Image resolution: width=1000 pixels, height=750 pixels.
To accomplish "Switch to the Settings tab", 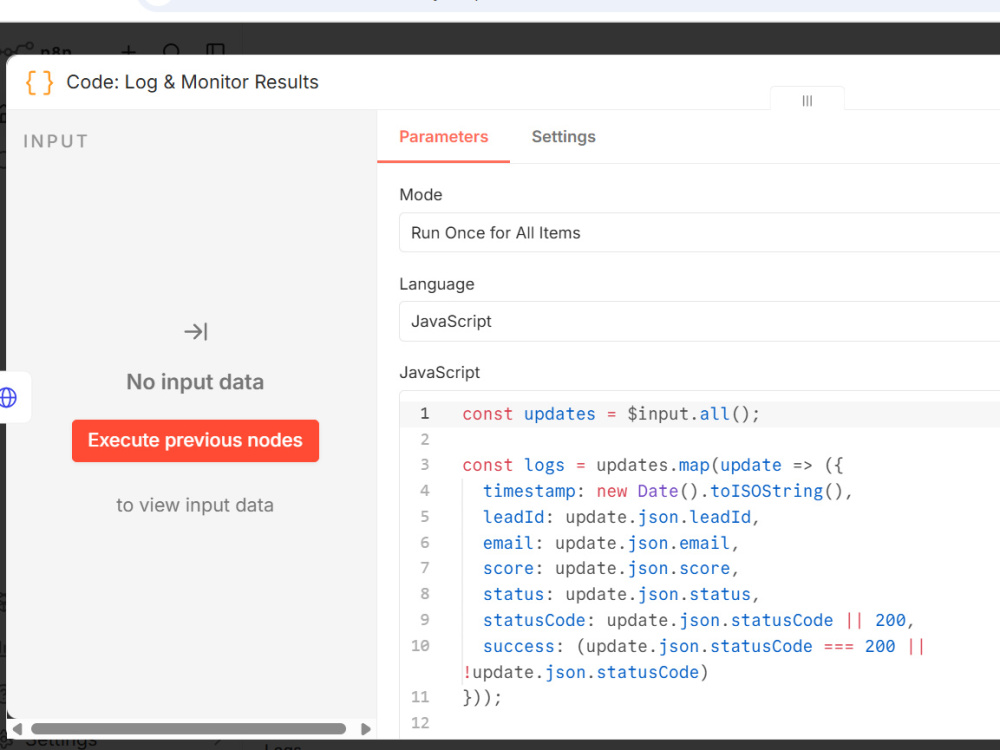I will (x=563, y=136).
